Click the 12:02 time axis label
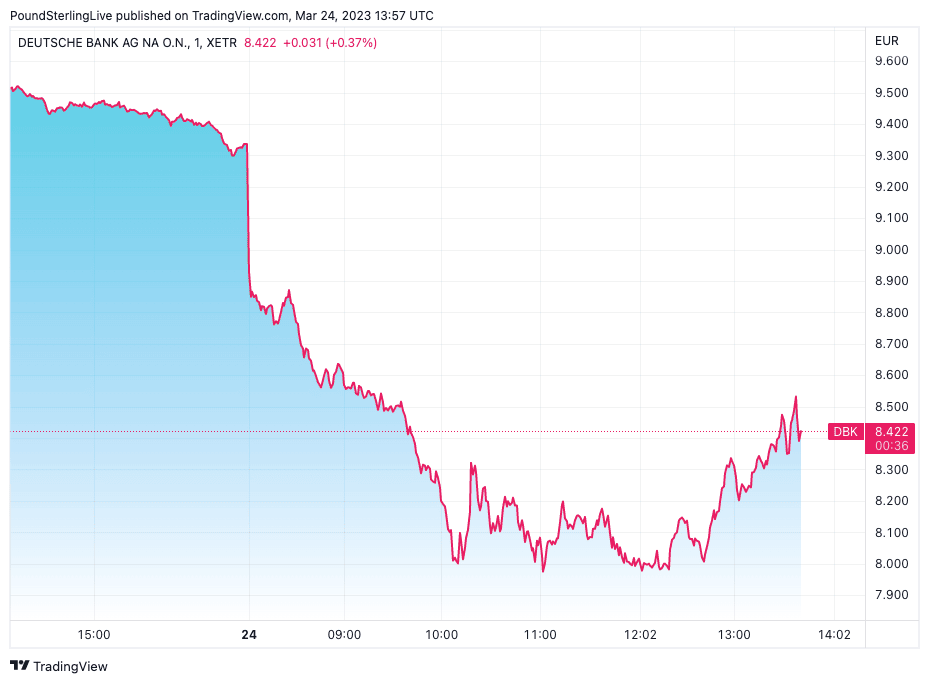Viewport: 929px width, 683px height. point(640,634)
